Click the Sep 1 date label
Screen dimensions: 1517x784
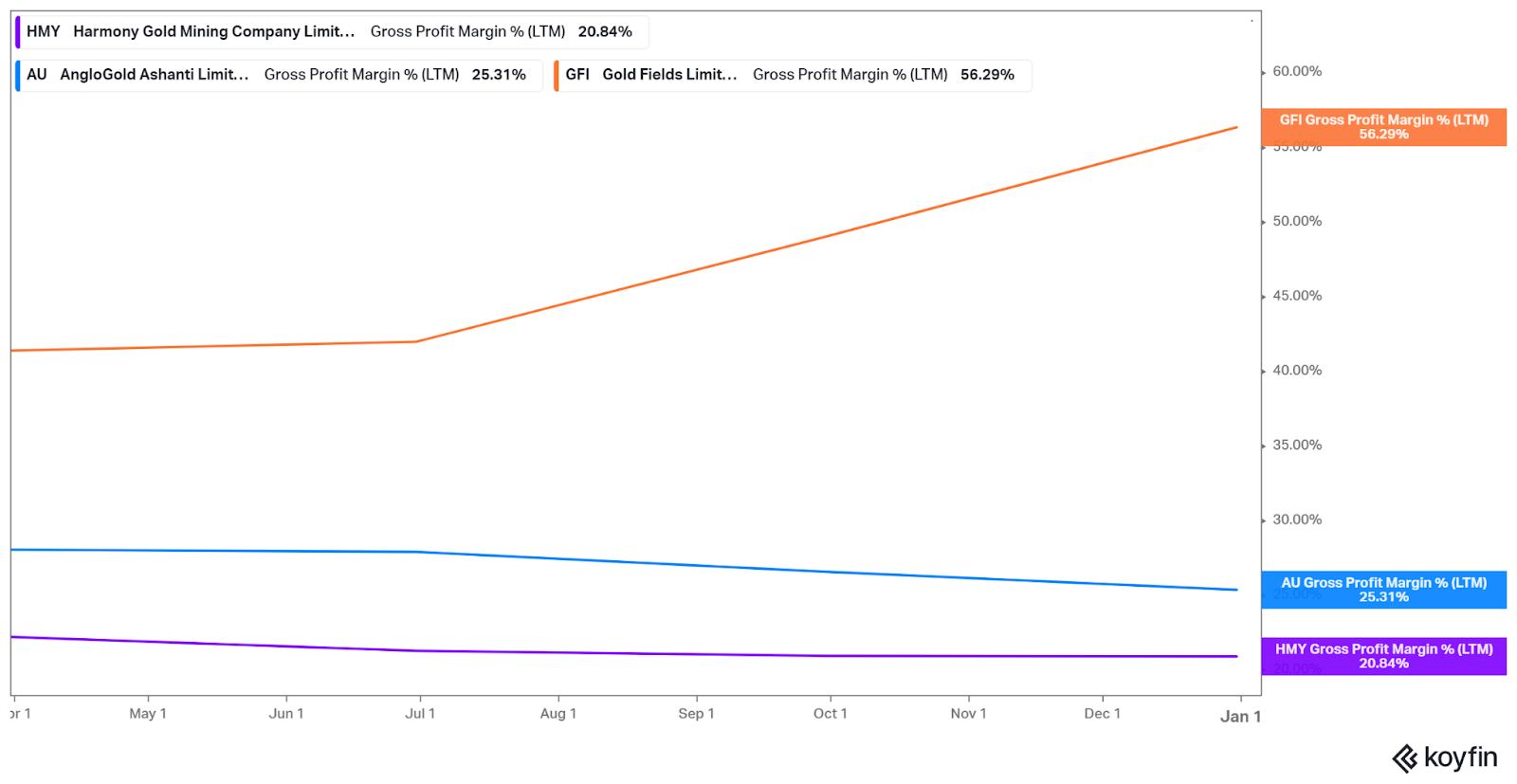696,714
